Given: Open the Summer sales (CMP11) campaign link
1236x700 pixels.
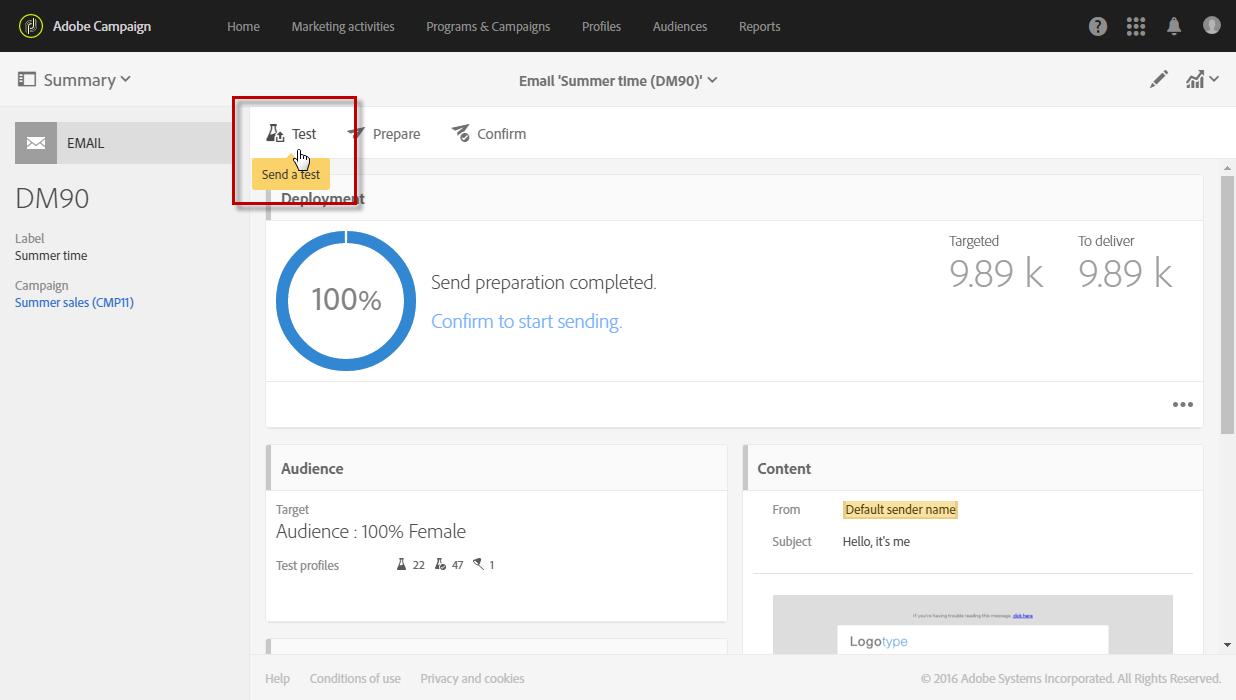Looking at the screenshot, I should point(74,302).
